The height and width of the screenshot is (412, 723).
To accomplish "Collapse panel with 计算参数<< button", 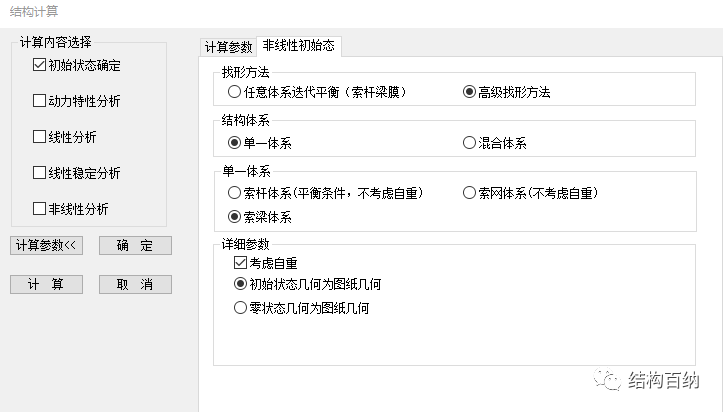I will click(x=47, y=245).
